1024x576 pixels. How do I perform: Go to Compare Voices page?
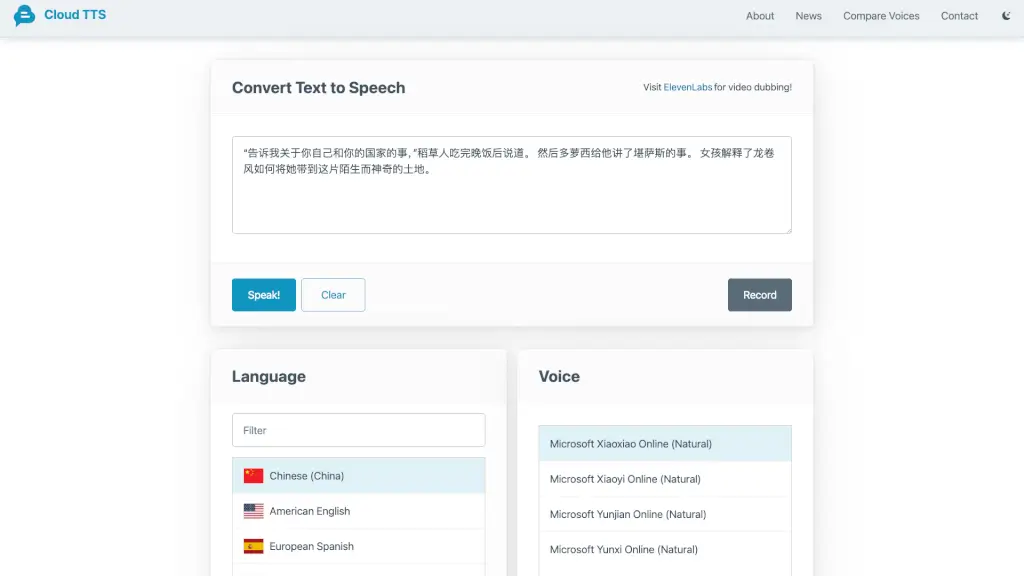click(x=881, y=16)
